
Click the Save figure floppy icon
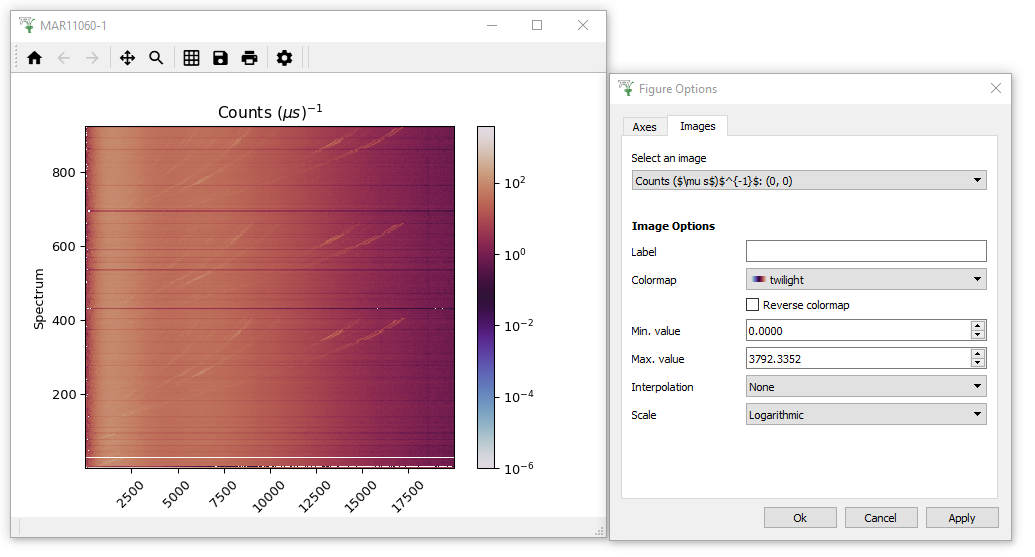[220, 58]
